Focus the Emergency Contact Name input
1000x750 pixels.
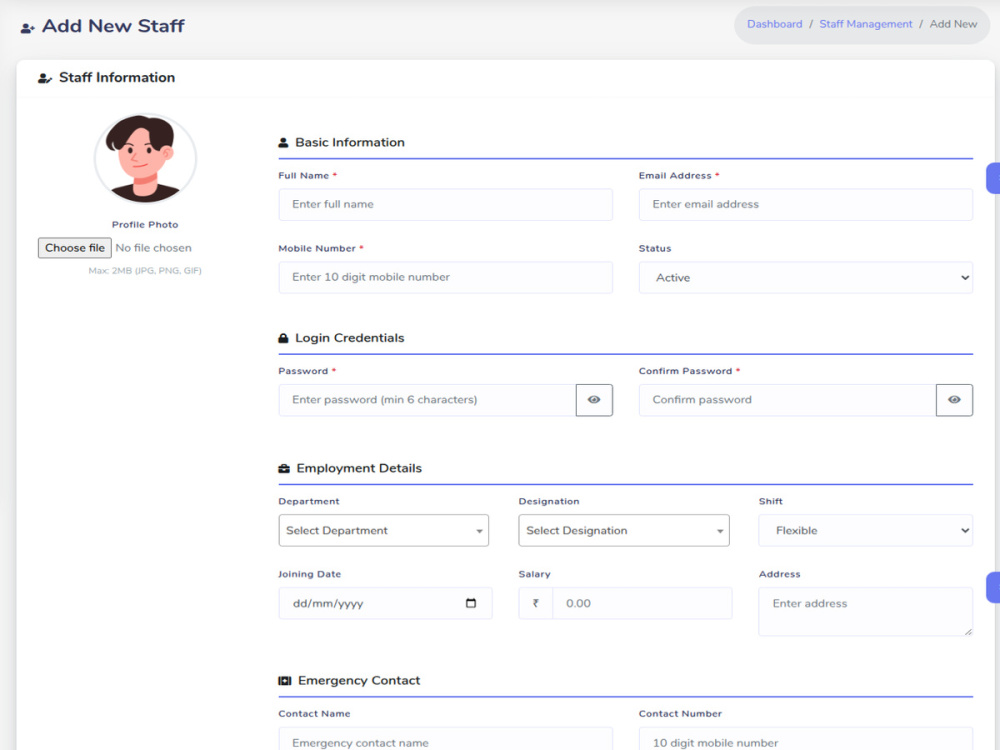tap(446, 740)
